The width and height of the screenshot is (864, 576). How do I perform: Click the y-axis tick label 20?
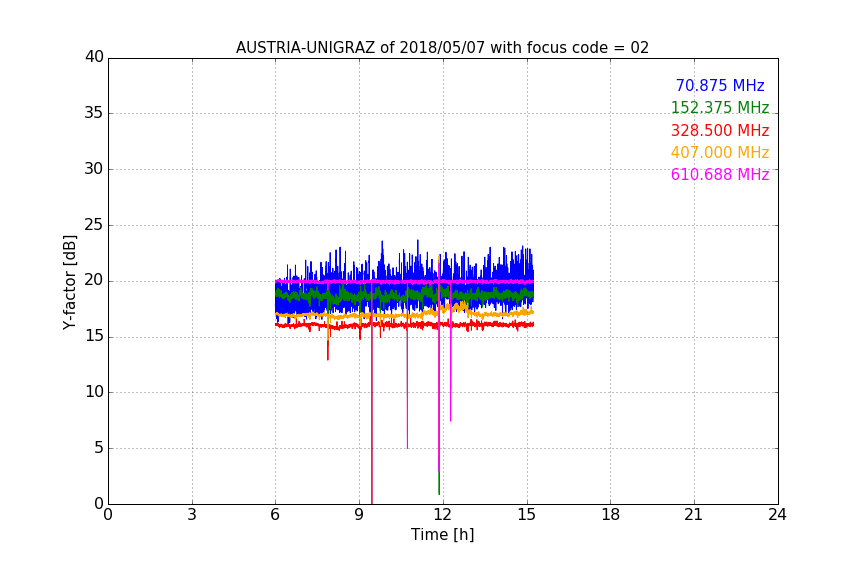coord(94,280)
